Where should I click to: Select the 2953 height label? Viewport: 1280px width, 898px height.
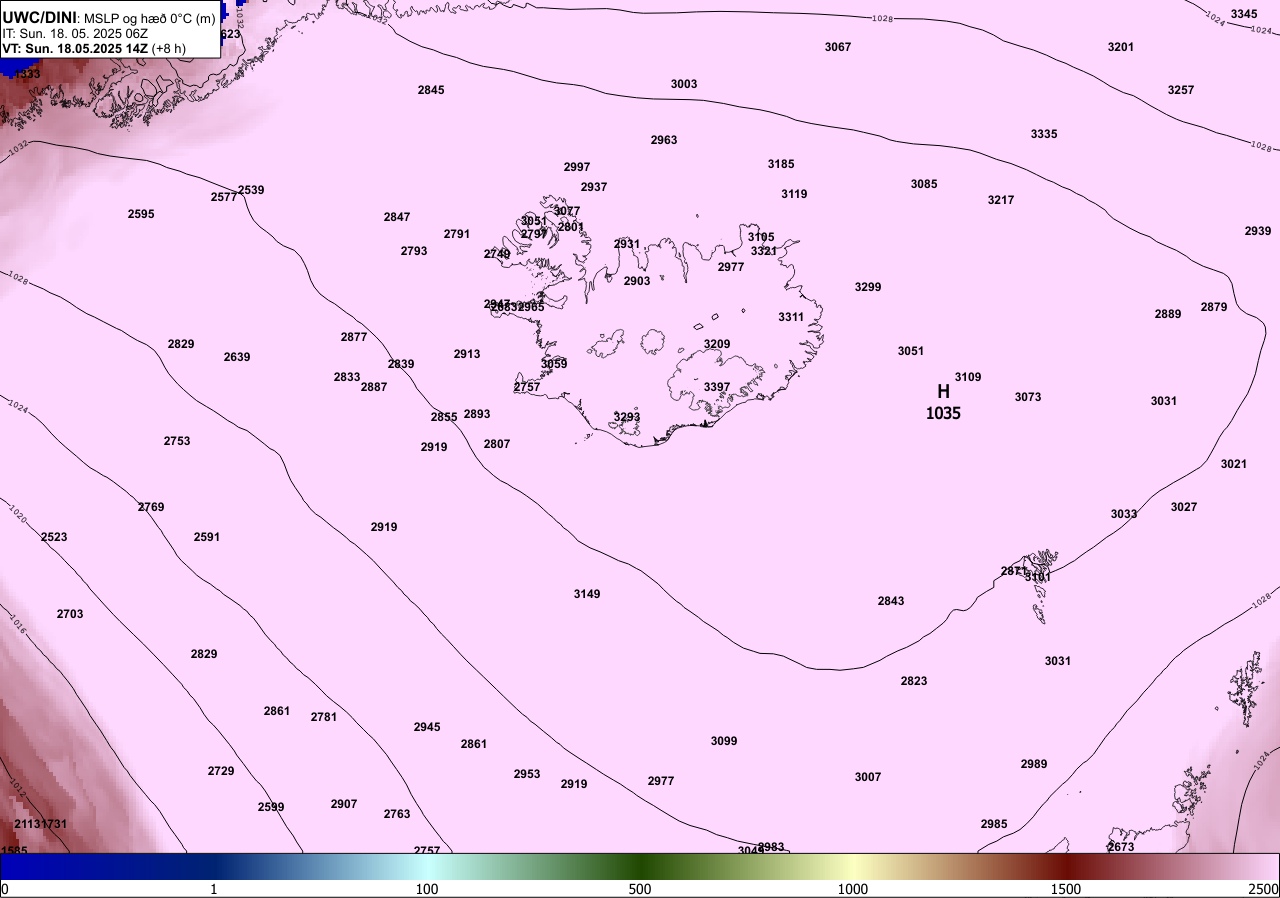[x=527, y=774]
